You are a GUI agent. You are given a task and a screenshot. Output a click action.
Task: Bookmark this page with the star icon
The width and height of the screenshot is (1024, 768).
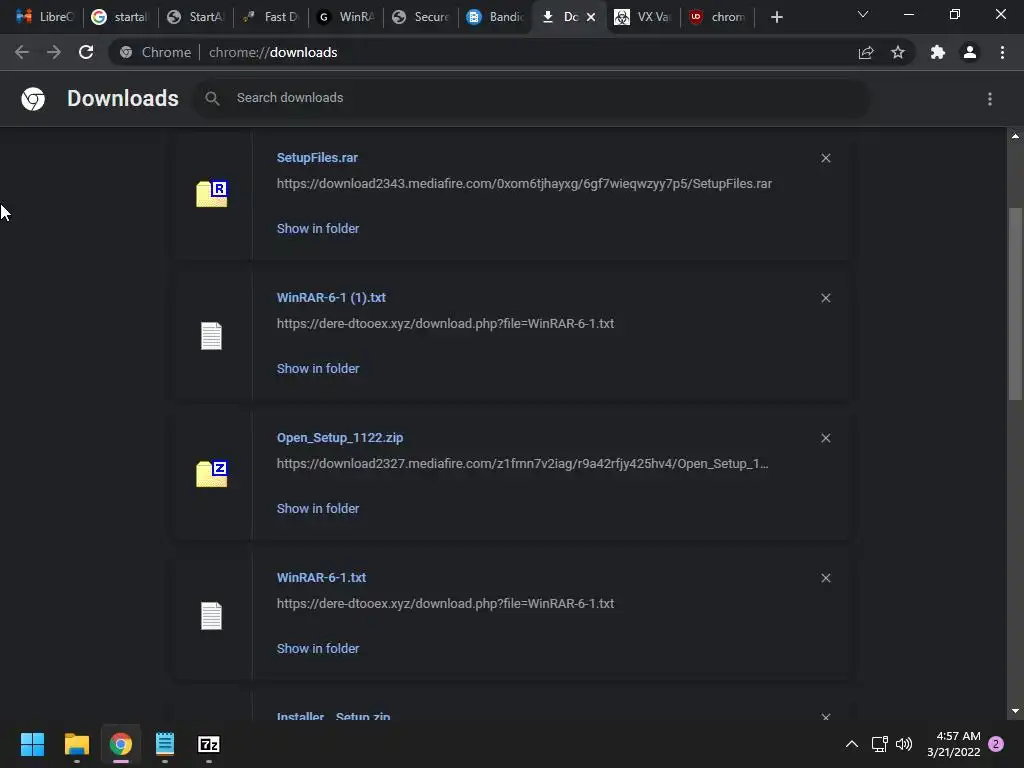point(898,52)
